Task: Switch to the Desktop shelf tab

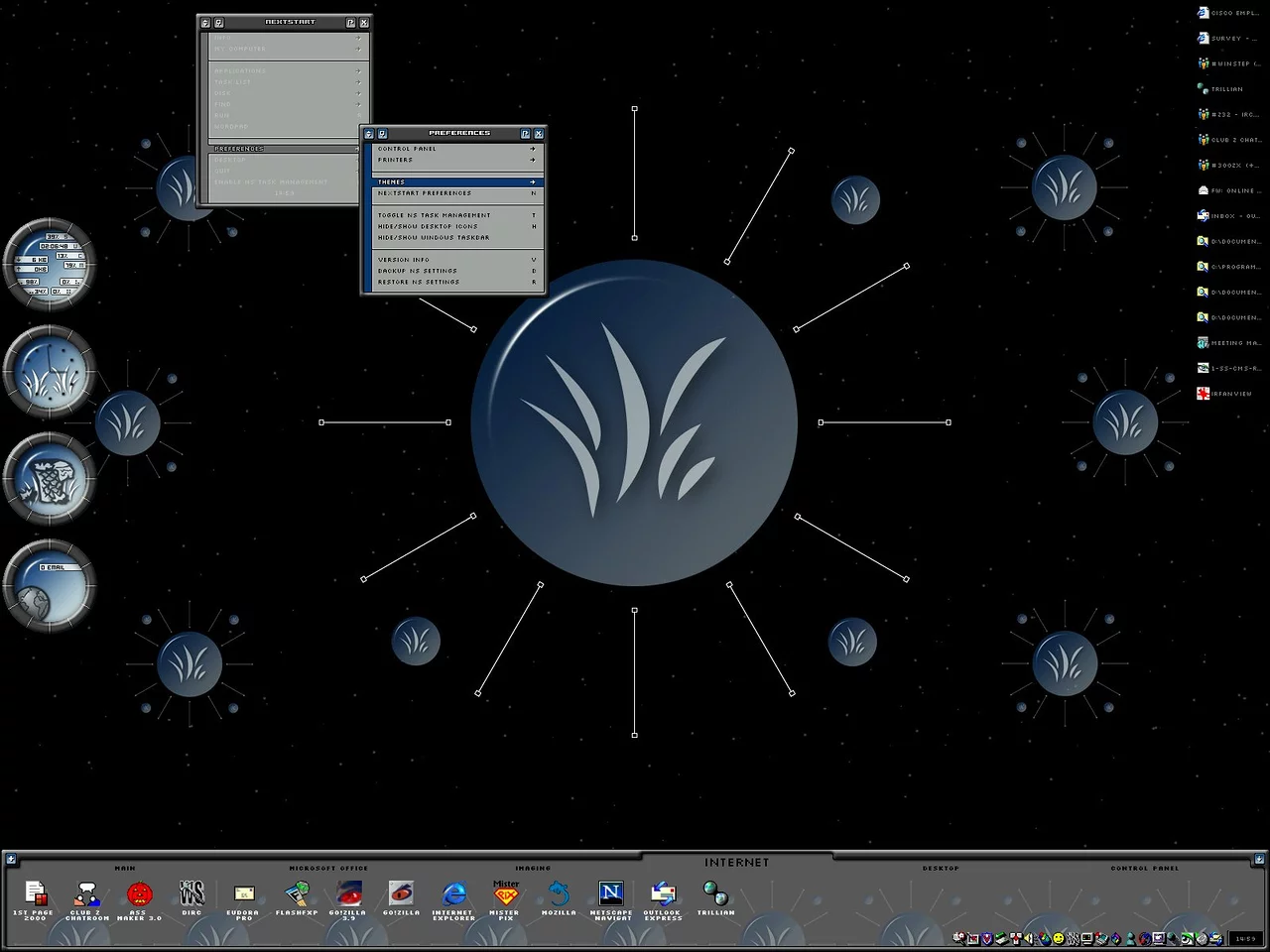Action: [940, 868]
